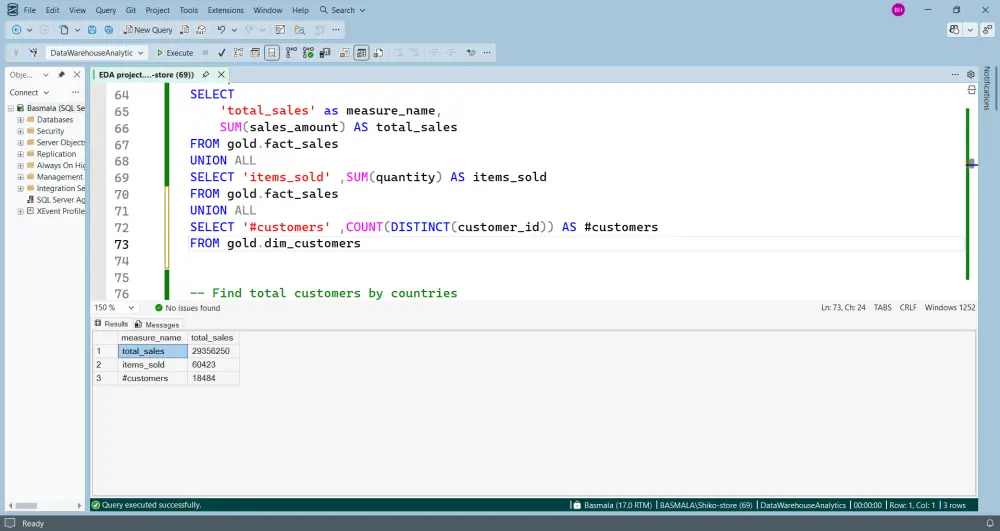This screenshot has height=531, width=1000.
Task: Toggle IntelliSense Enabled button
Action: click(x=272, y=53)
